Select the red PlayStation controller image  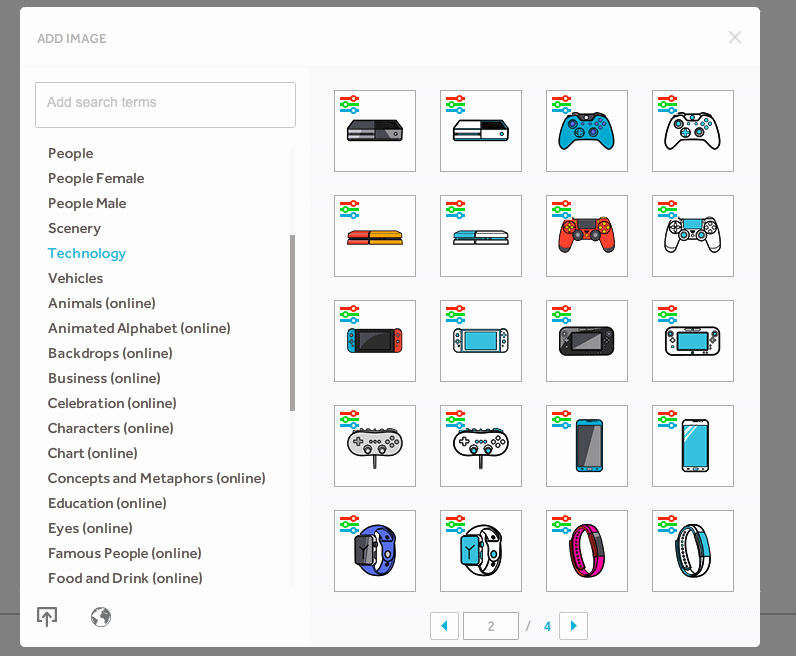point(587,236)
